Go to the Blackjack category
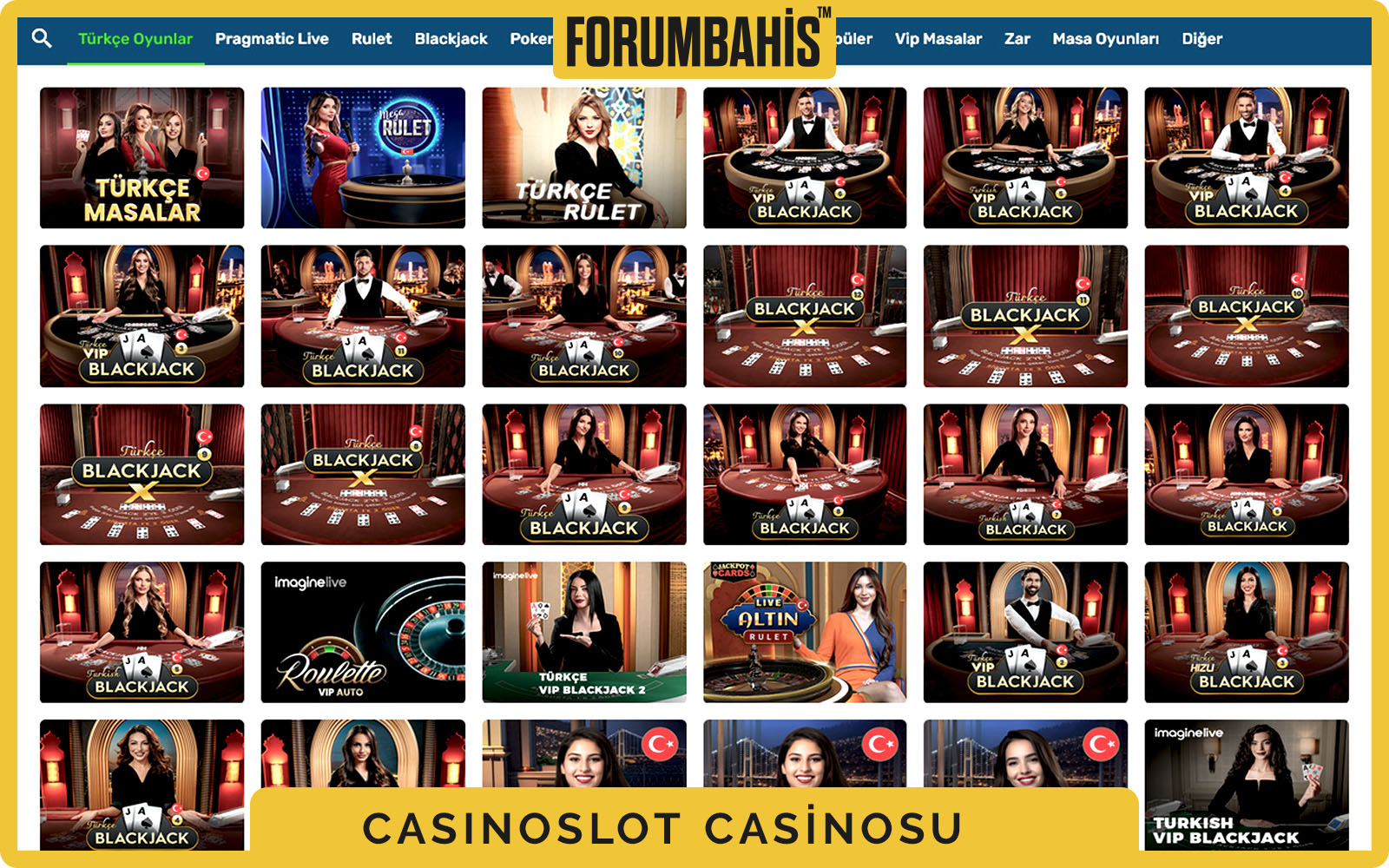Viewport: 1389px width, 868px height. (451, 39)
